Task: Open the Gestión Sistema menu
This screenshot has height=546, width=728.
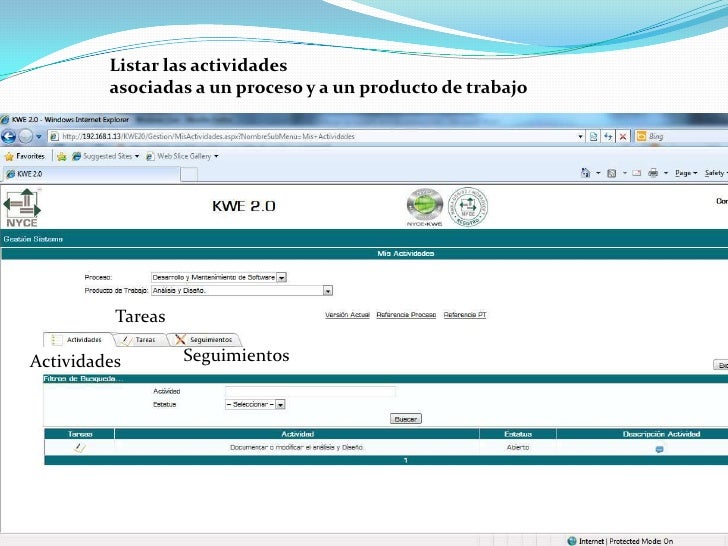Action: tap(33, 239)
